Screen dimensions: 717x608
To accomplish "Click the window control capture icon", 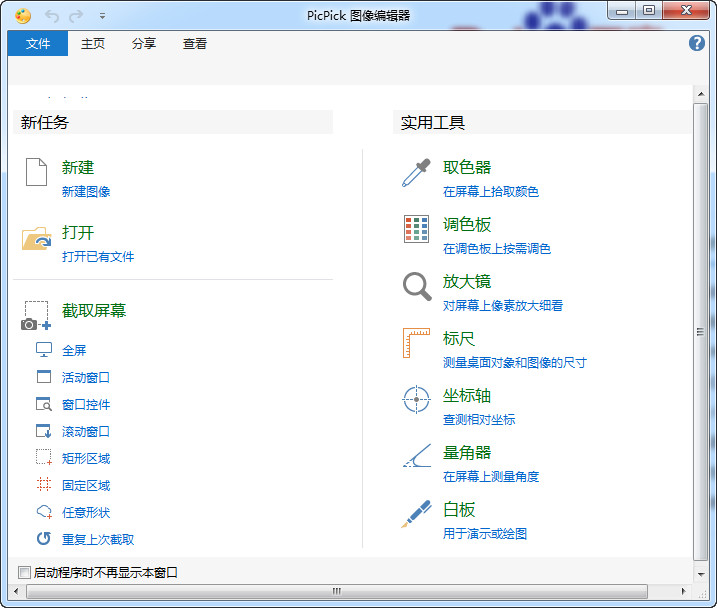I will click(44, 404).
